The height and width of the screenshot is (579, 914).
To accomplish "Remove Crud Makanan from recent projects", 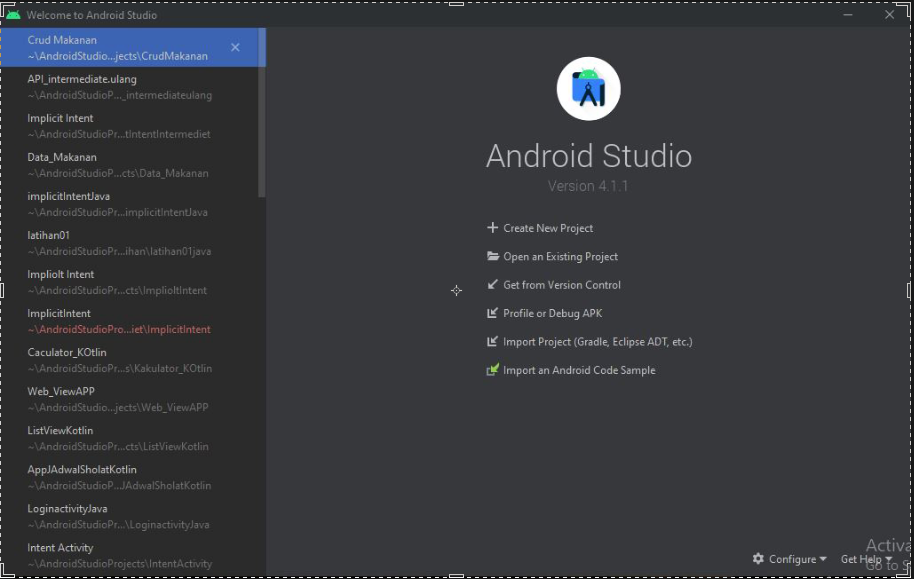I will 235,47.
